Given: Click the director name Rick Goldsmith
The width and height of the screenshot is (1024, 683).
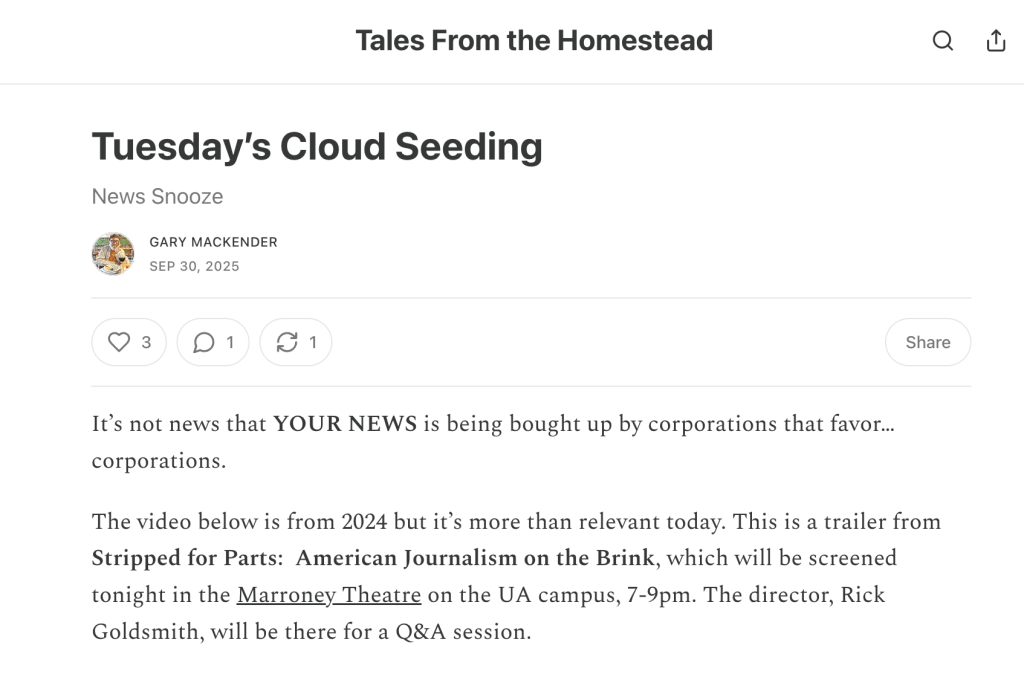Looking at the screenshot, I should point(837,595).
